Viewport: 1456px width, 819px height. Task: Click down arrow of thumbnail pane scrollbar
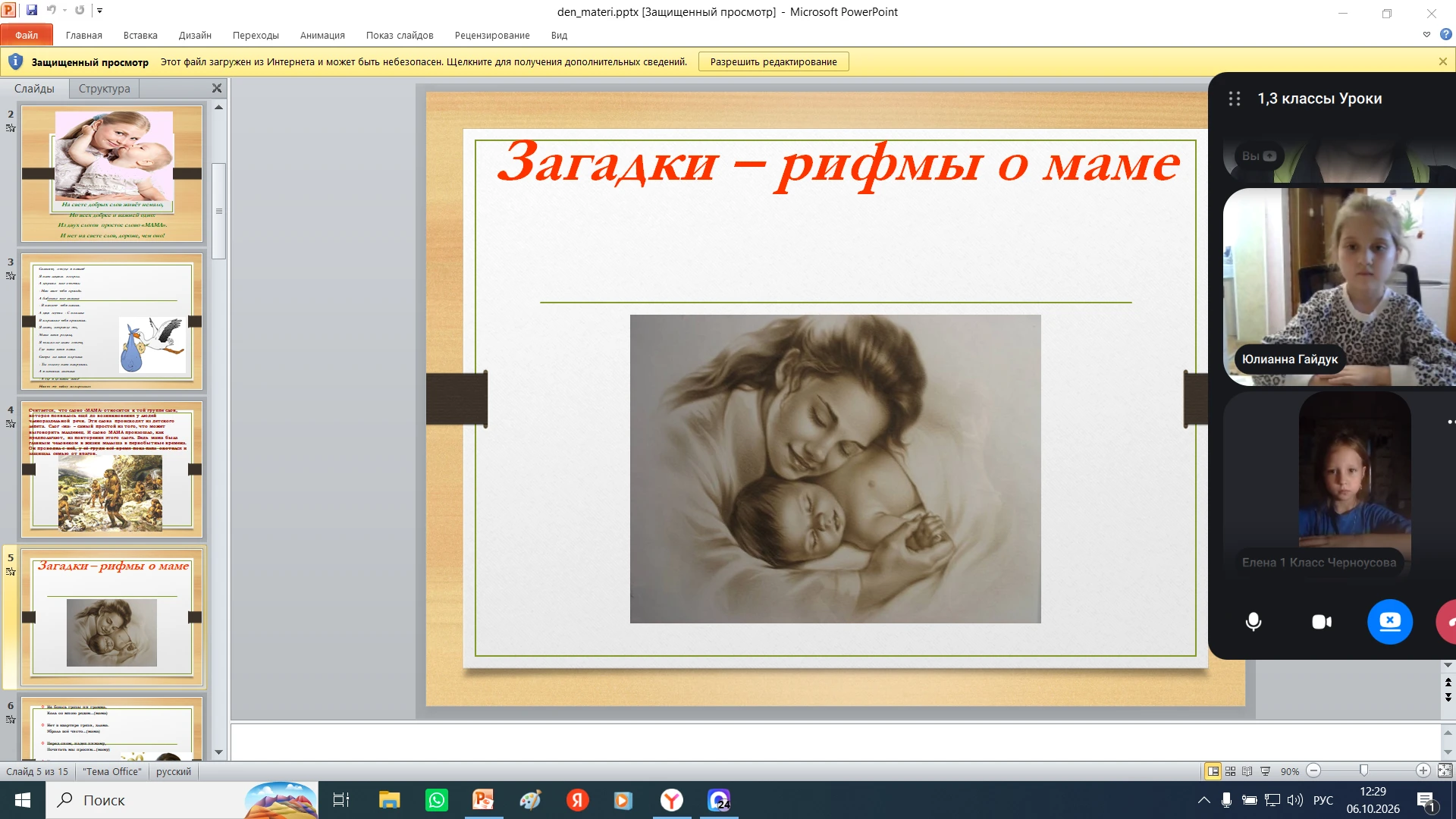tap(219, 752)
